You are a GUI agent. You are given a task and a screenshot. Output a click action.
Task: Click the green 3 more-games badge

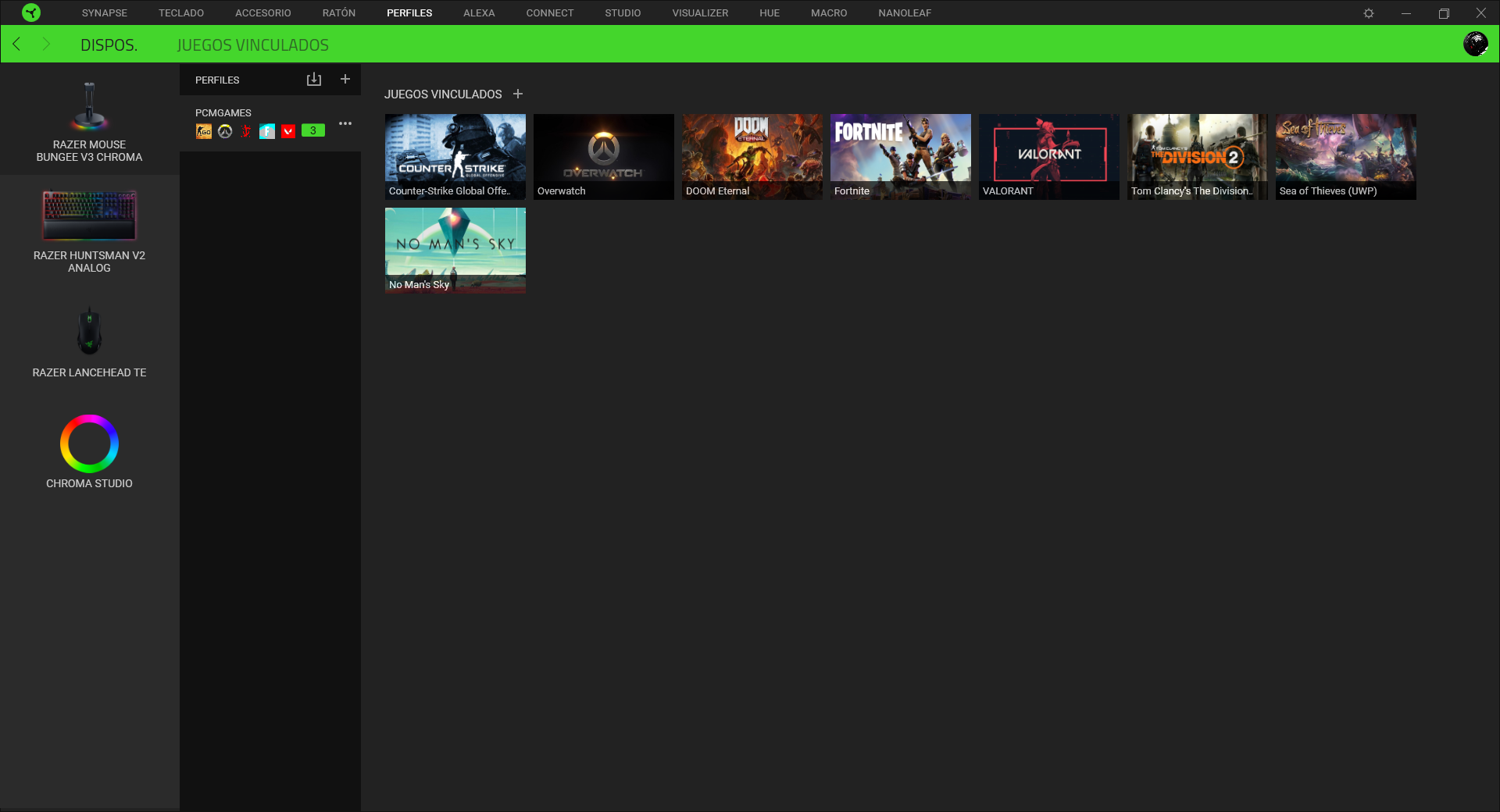[313, 131]
